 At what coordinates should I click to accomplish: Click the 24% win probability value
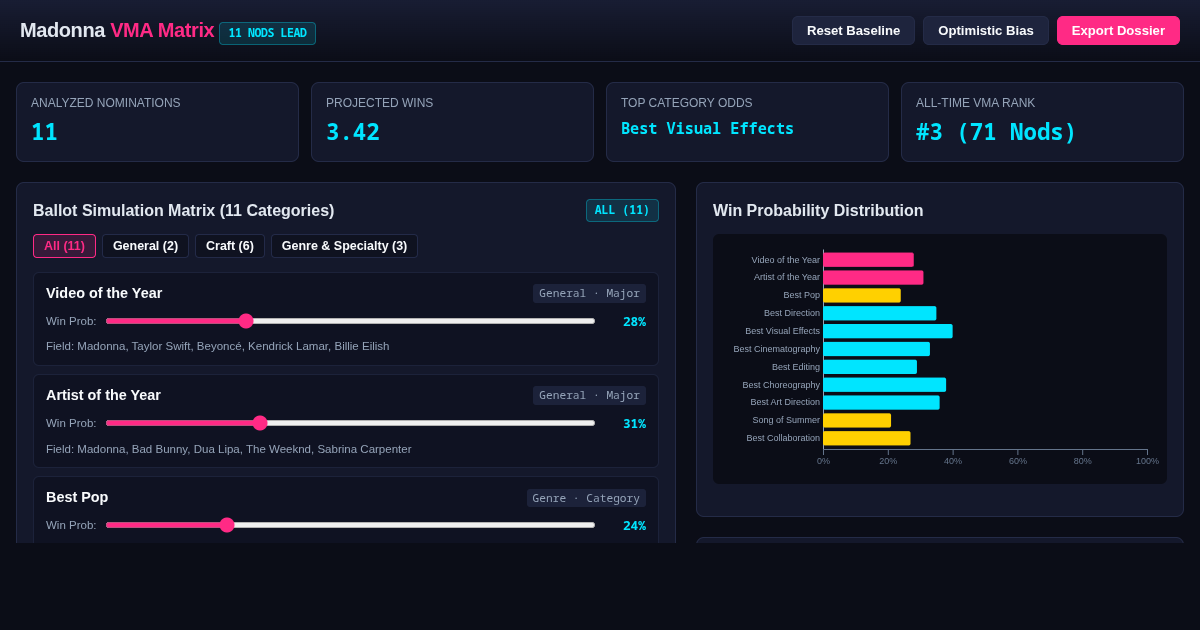pyautogui.click(x=634, y=526)
